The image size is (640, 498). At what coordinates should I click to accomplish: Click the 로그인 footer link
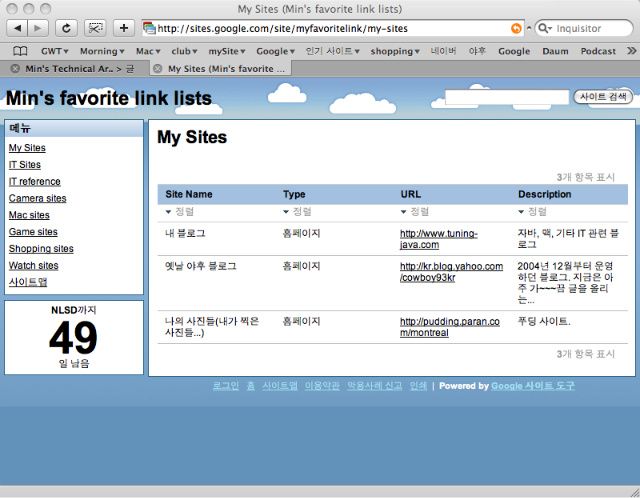click(x=226, y=386)
